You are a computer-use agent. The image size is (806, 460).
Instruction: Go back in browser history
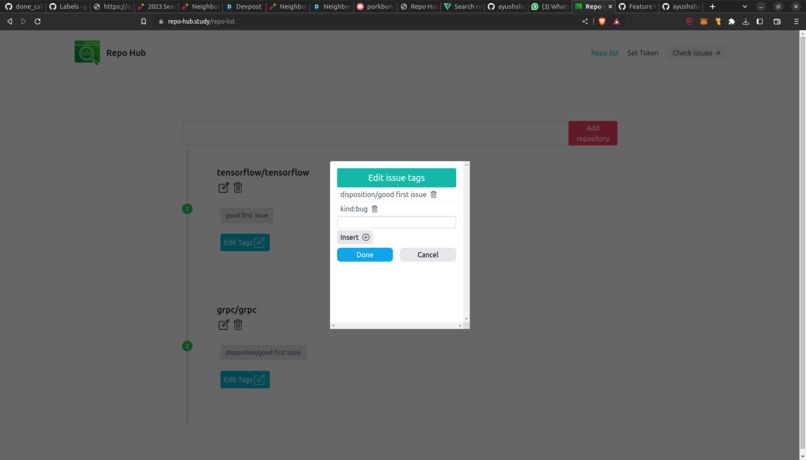(9, 22)
